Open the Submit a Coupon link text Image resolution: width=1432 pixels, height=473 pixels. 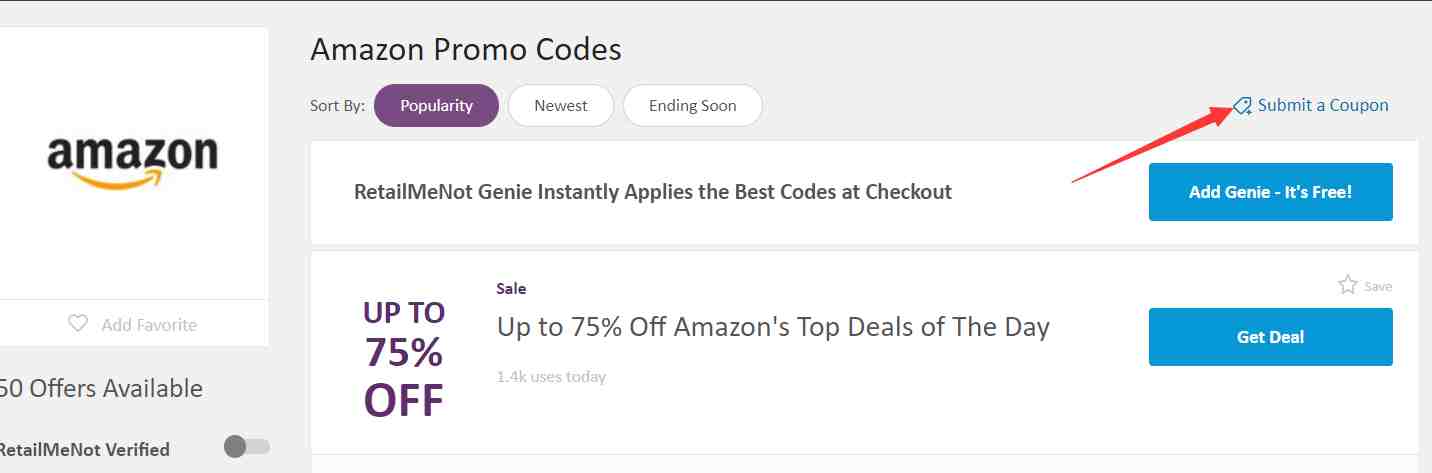(x=1323, y=105)
